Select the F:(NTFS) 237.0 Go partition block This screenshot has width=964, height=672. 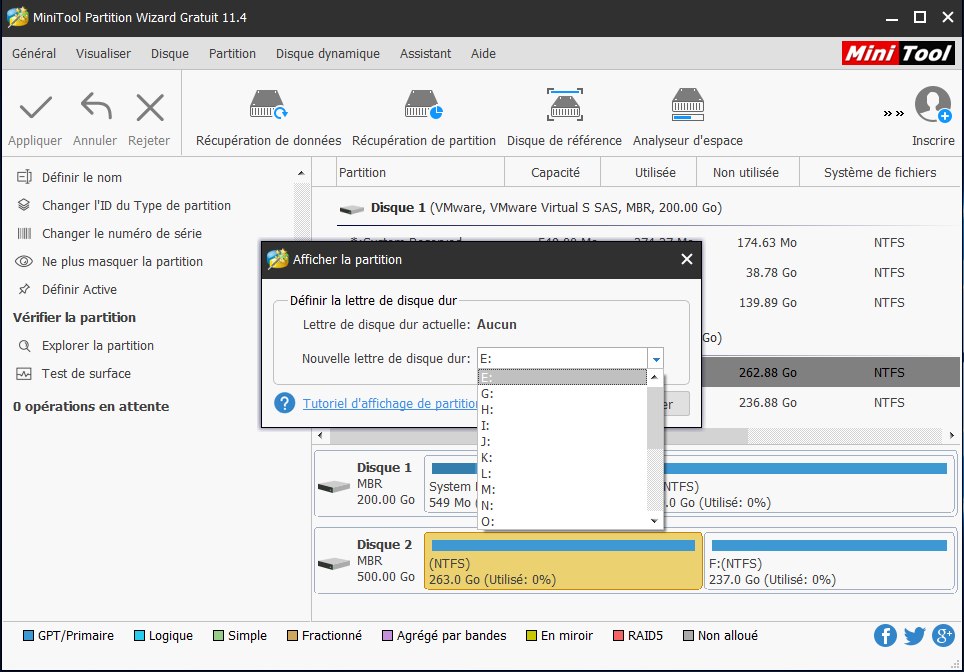coord(829,561)
